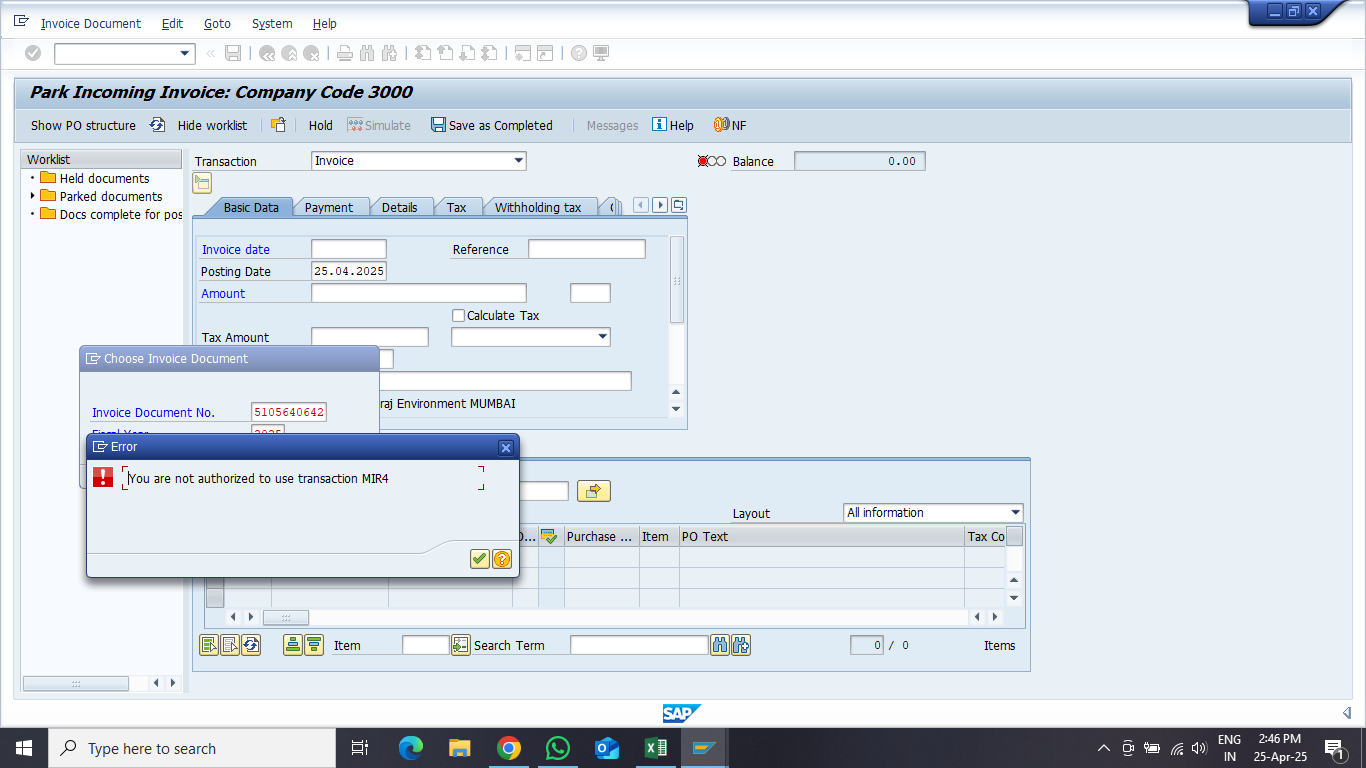Click the Save icon beside Save as Completed
1366x768 pixels.
click(x=438, y=125)
